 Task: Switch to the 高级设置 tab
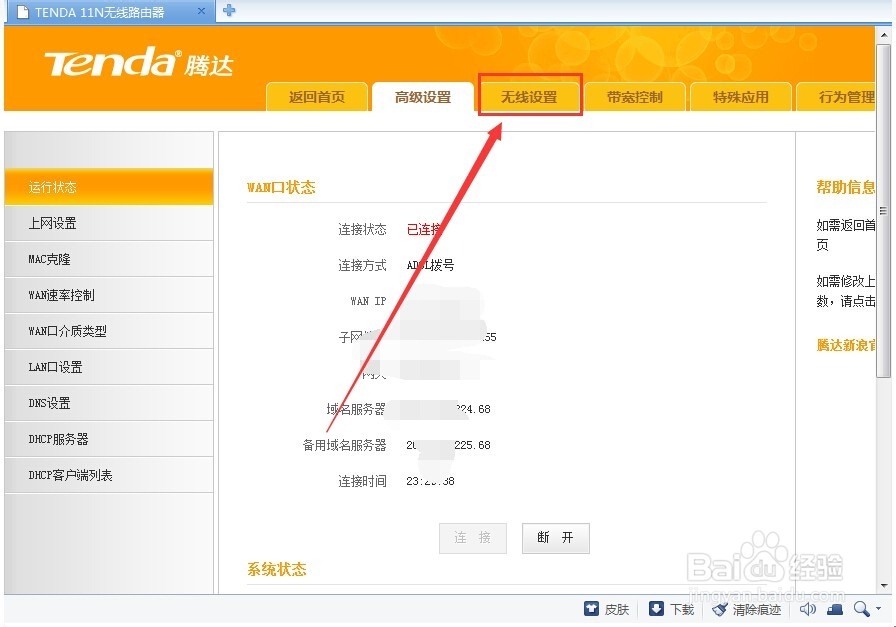(423, 97)
